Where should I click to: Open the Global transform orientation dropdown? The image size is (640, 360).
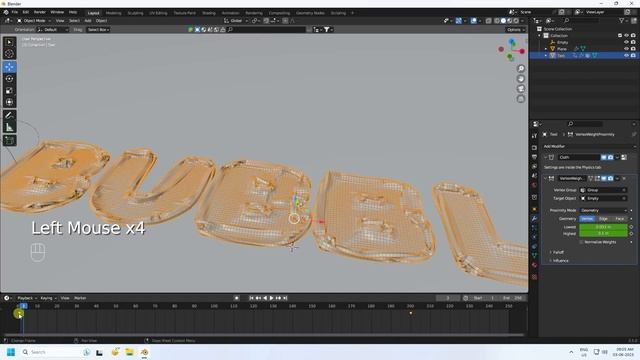click(236, 20)
